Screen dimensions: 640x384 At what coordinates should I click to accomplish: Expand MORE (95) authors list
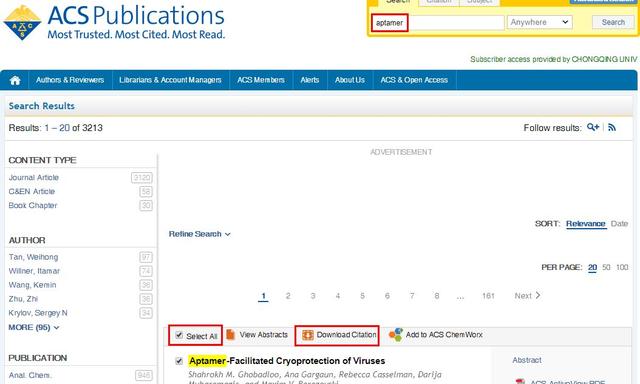point(34,327)
